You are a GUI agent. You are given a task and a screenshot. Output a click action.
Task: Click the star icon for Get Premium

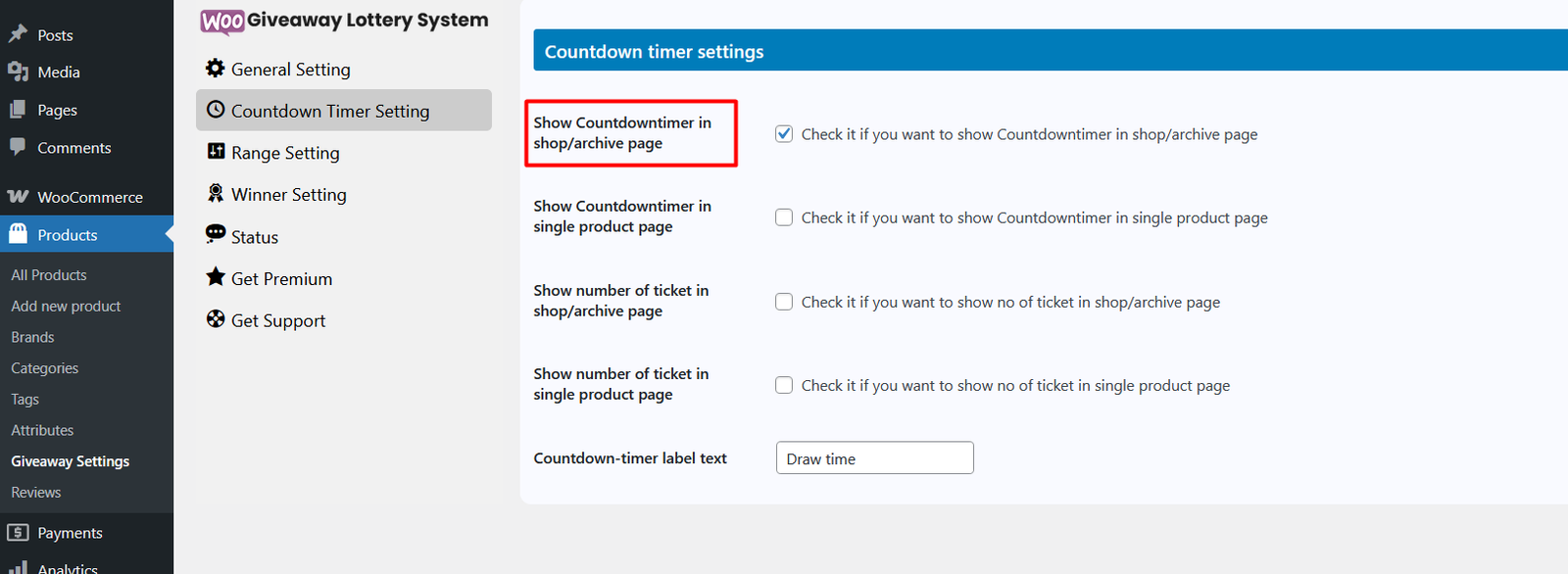click(216, 277)
